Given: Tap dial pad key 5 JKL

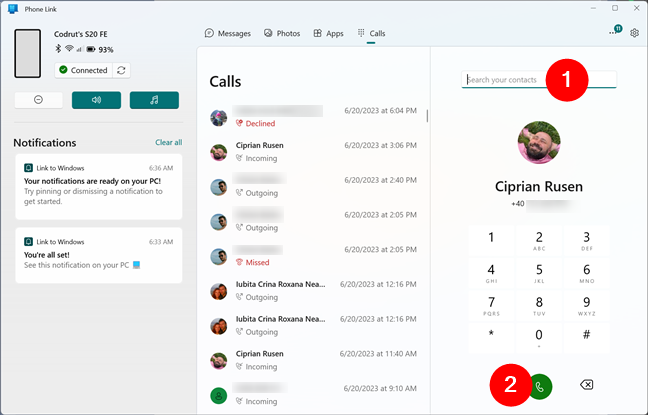Looking at the screenshot, I should click(539, 273).
